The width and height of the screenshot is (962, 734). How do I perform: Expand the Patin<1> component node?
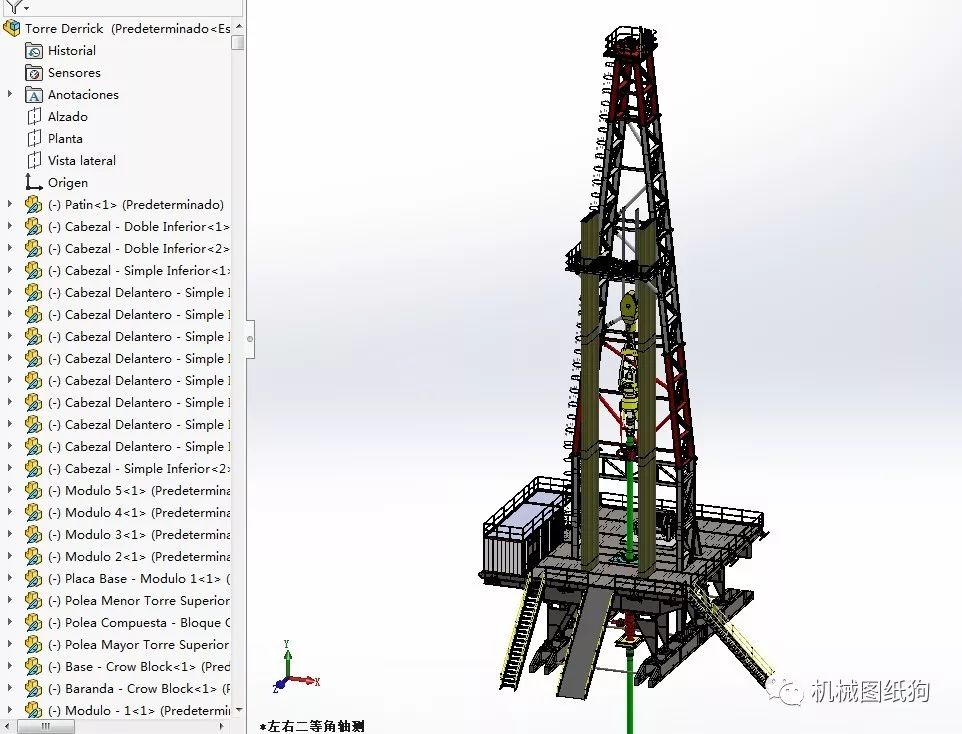(x=9, y=204)
